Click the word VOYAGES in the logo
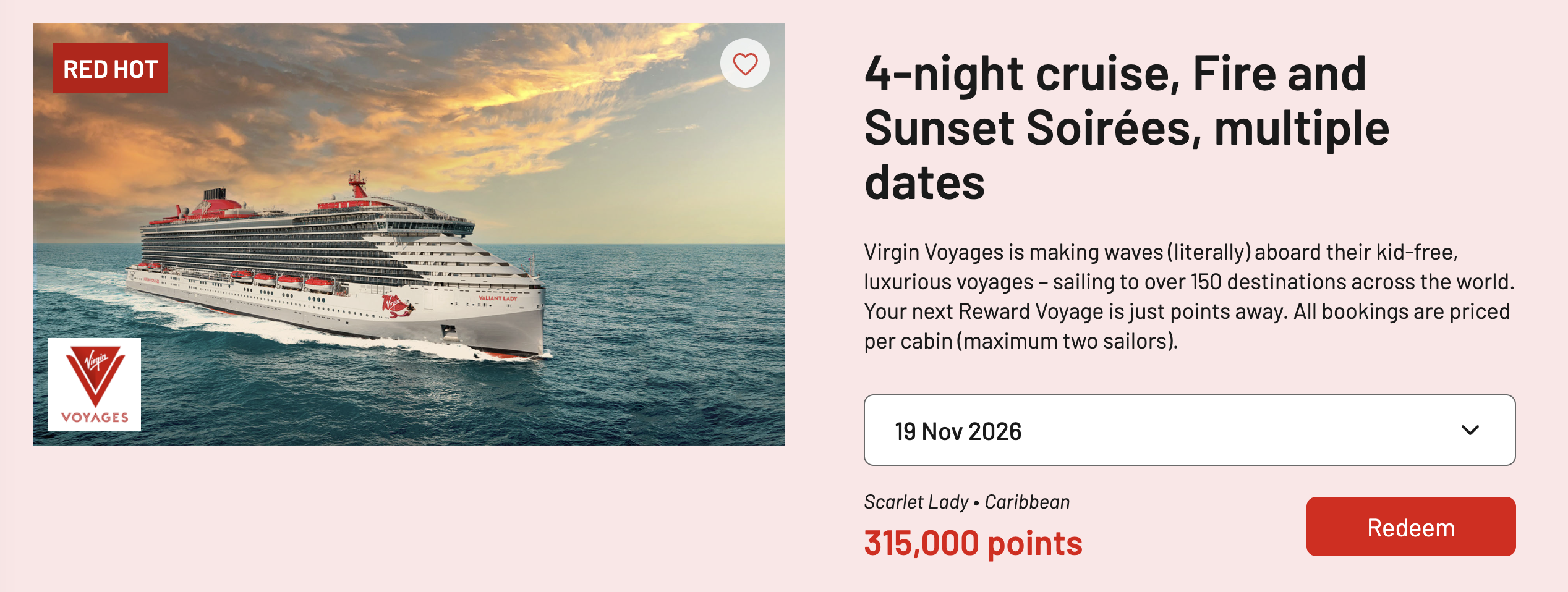1568x592 pixels. tap(95, 417)
